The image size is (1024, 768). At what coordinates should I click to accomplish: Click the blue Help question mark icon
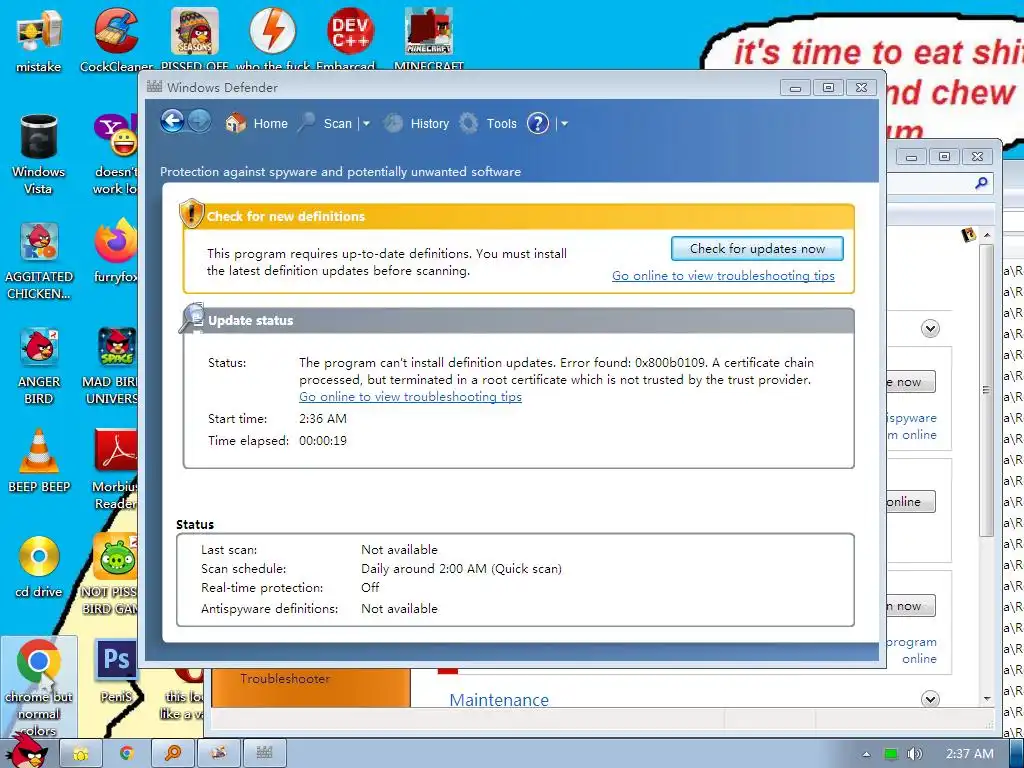(x=538, y=123)
